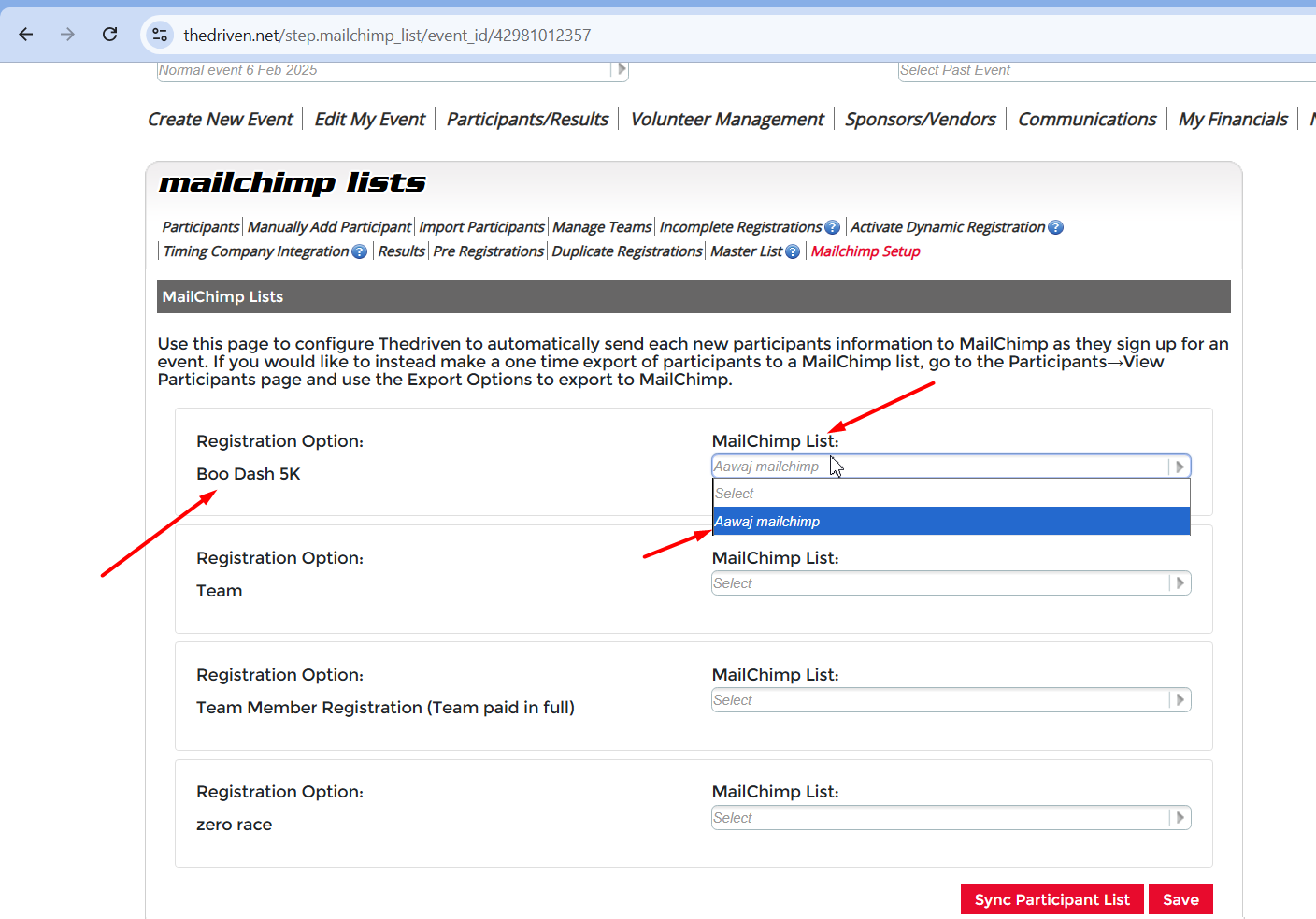The height and width of the screenshot is (919, 1316).
Task: Click the 'Boo Dash 5K' registration option text
Action: click(x=249, y=474)
